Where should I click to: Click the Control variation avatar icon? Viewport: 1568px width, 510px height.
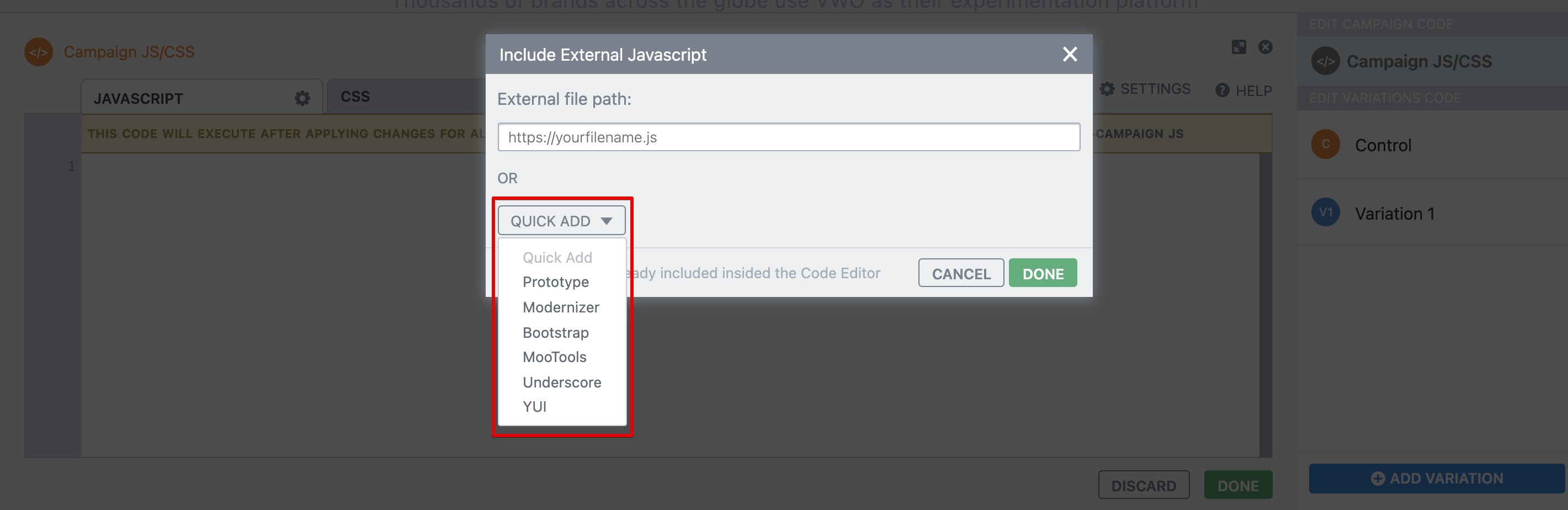click(x=1325, y=145)
